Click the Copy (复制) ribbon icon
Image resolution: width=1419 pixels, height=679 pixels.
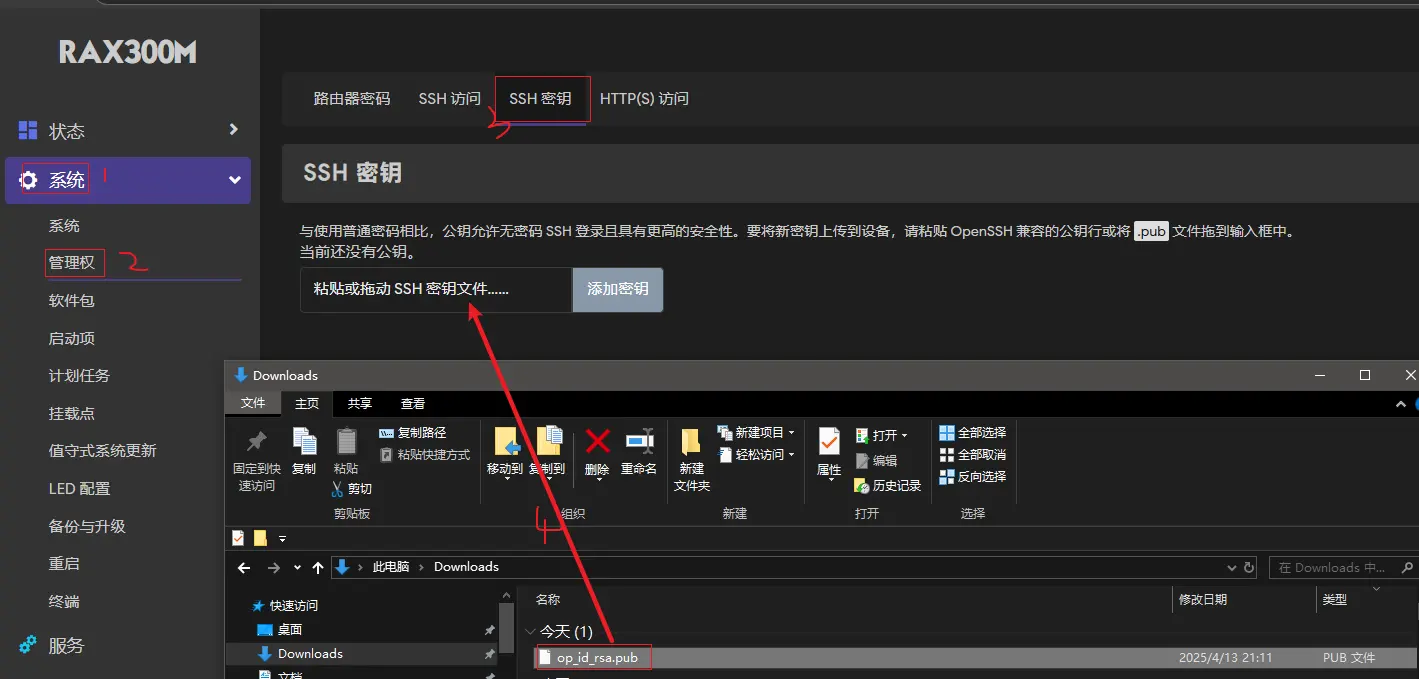coord(304,442)
